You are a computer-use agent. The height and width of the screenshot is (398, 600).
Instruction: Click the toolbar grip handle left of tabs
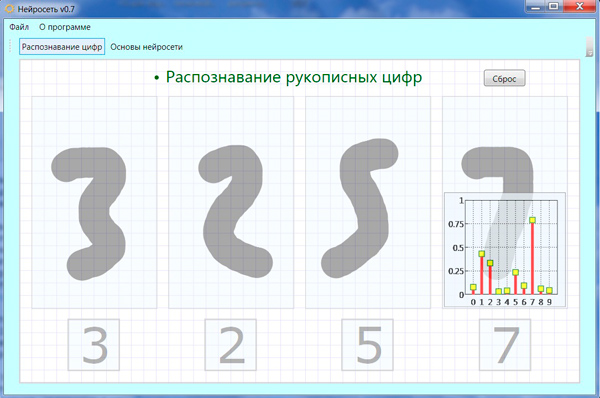(11, 46)
